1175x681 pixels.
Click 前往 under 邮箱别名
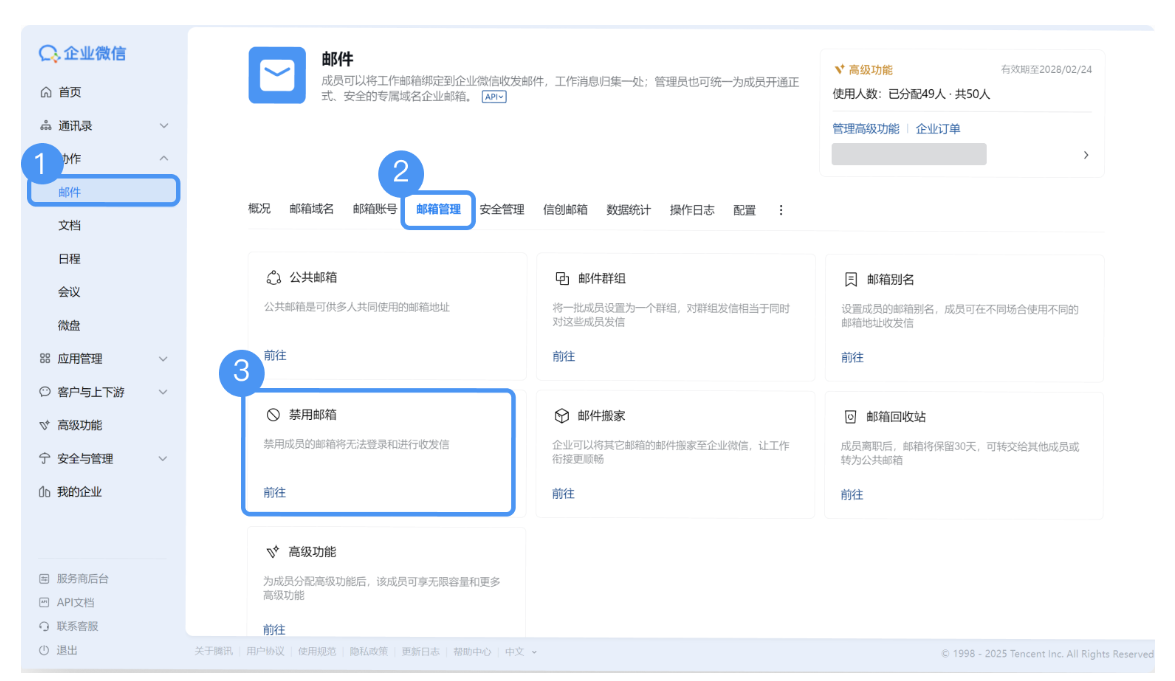(x=852, y=357)
